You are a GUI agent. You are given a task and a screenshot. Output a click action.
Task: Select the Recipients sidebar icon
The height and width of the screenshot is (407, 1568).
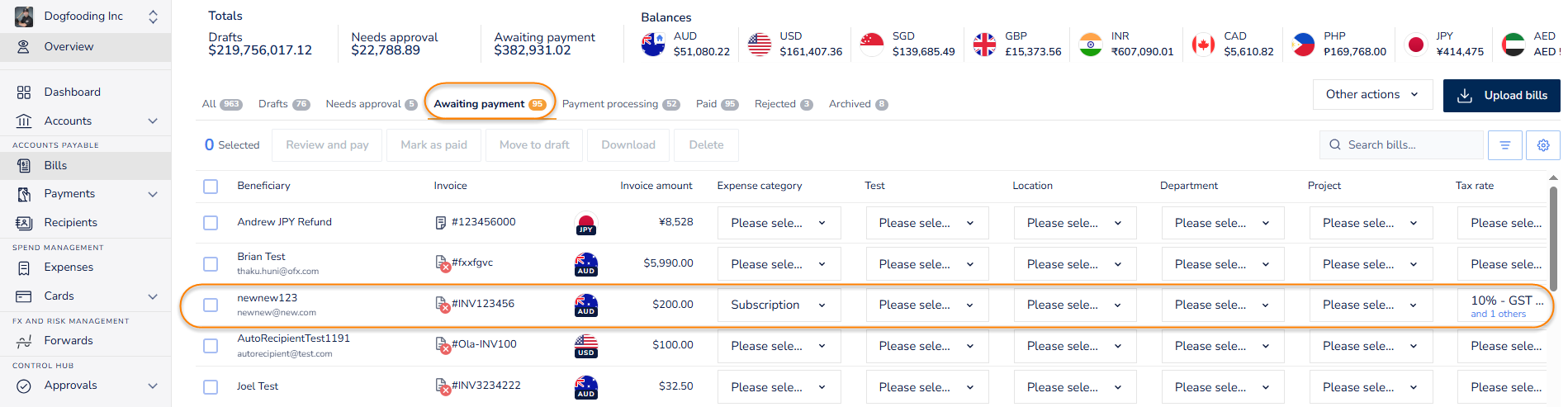point(24,223)
